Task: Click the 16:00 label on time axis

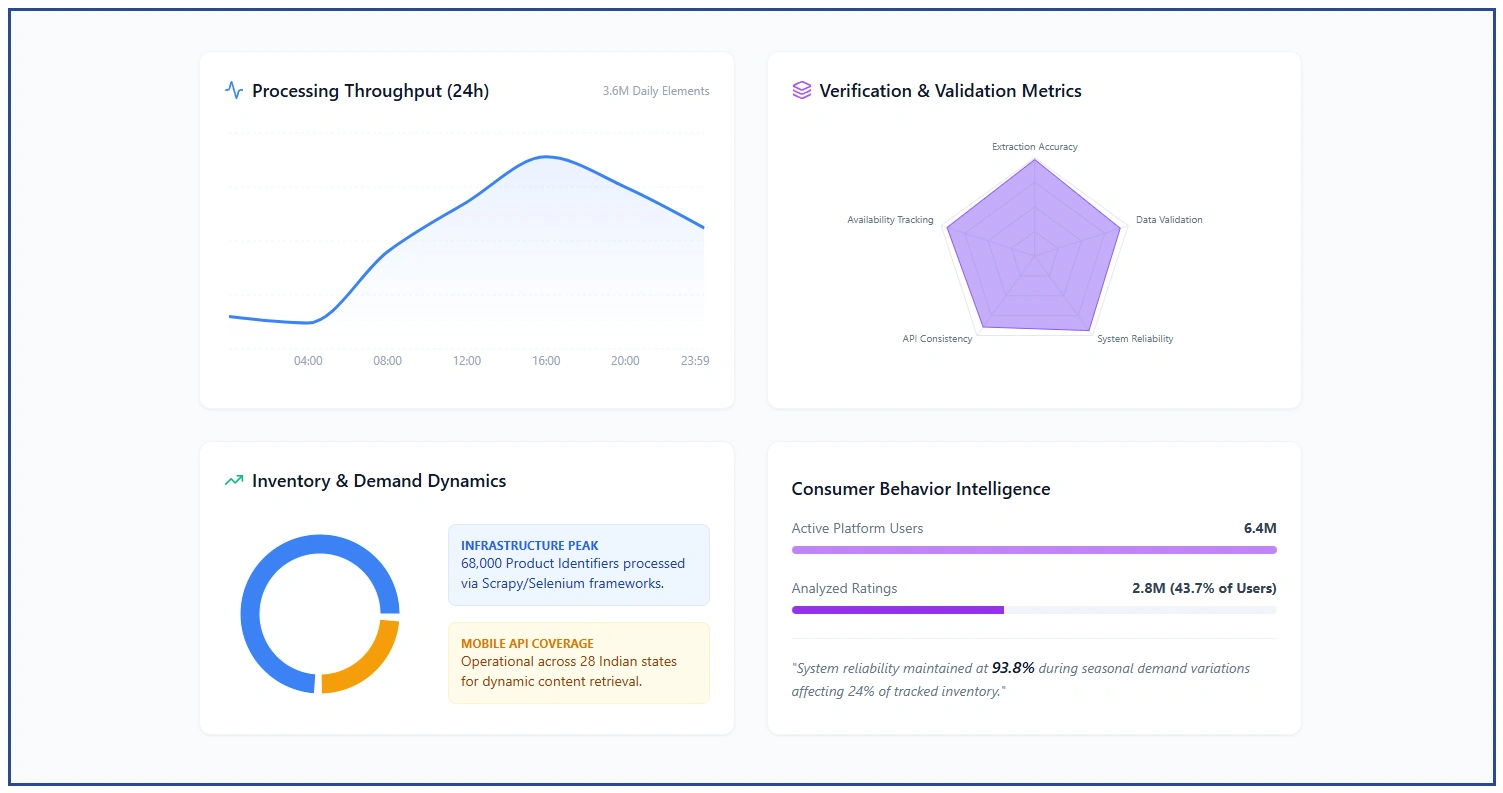Action: pos(546,361)
